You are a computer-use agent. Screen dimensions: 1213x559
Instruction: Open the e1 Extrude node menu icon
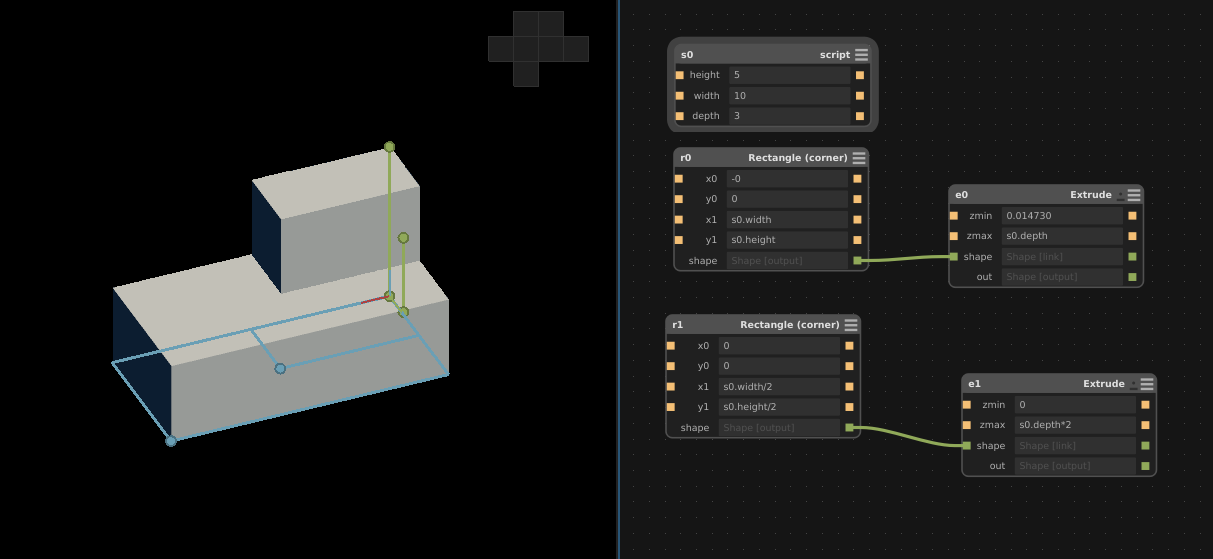(x=1147, y=384)
